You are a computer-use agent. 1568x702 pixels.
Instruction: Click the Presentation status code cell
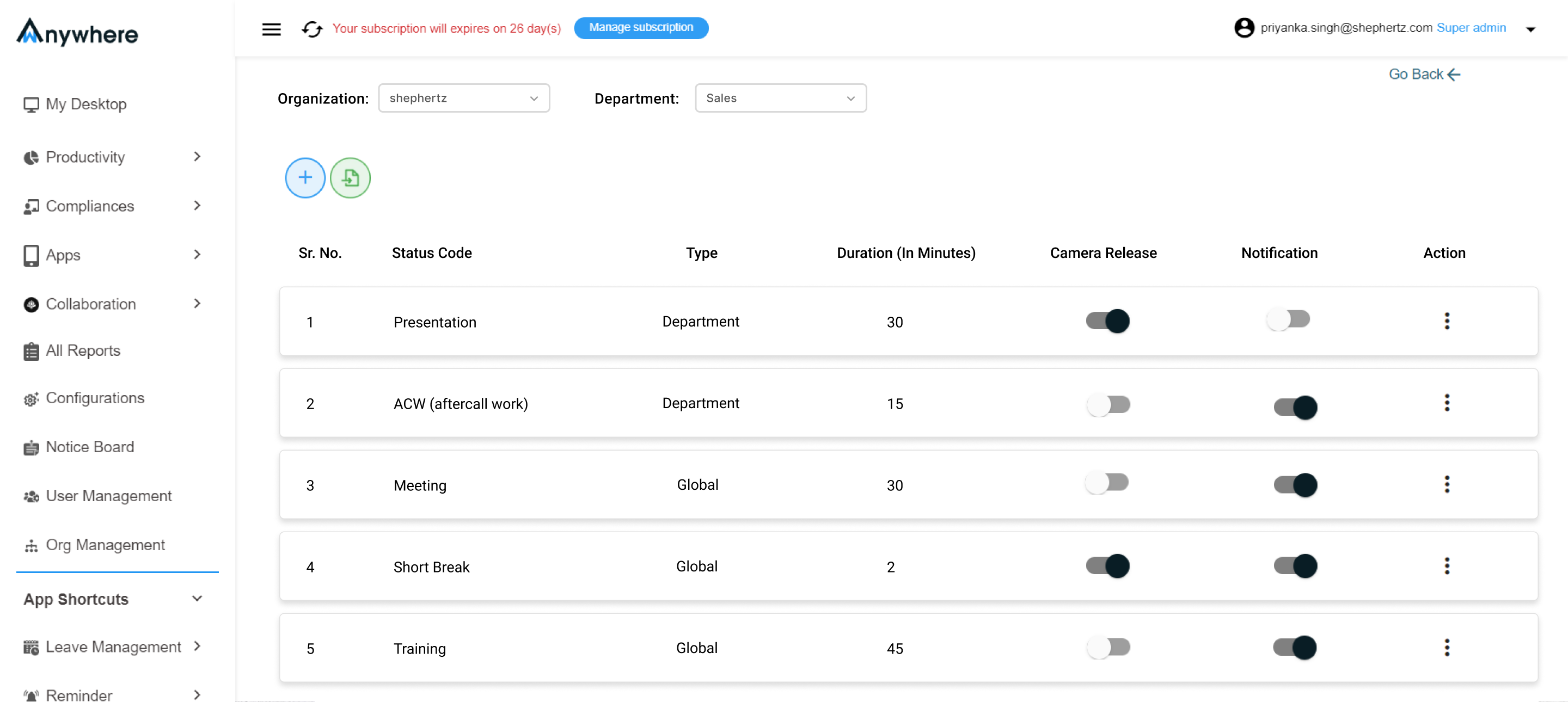pos(434,322)
